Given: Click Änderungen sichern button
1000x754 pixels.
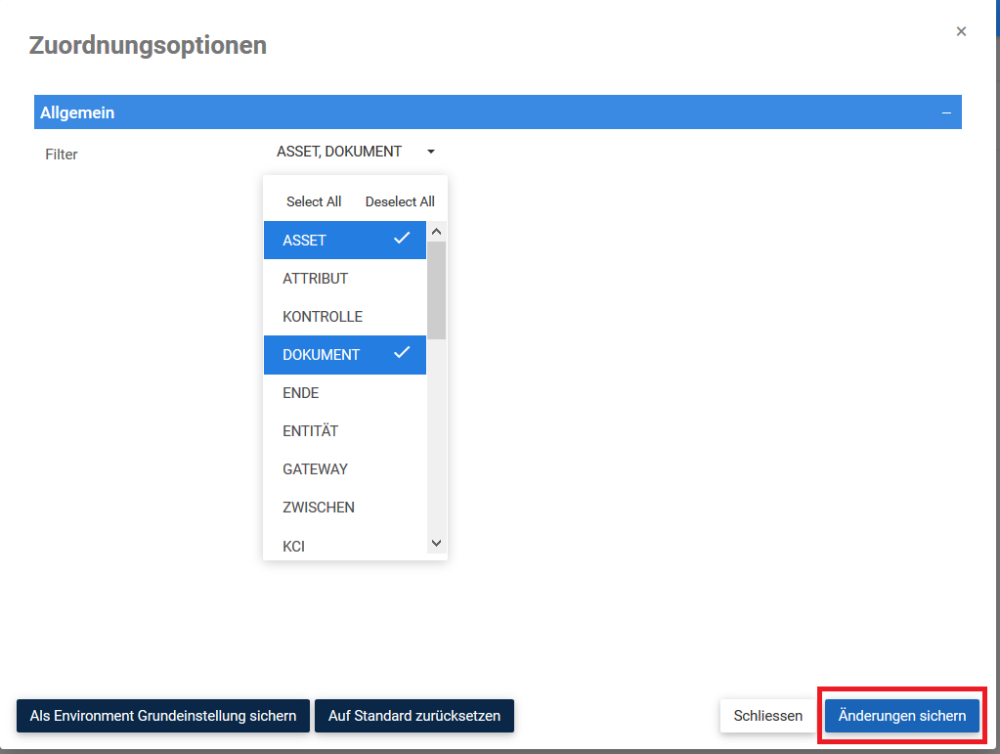Looking at the screenshot, I should pos(902,716).
